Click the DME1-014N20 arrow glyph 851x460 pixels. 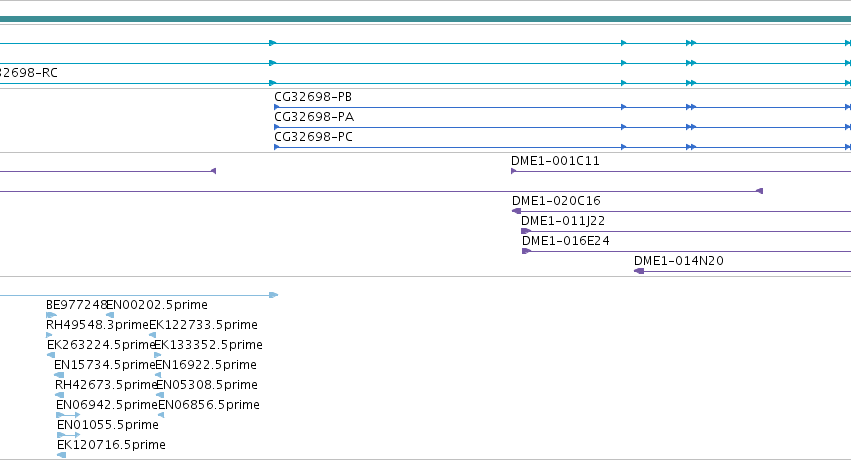pos(639,271)
